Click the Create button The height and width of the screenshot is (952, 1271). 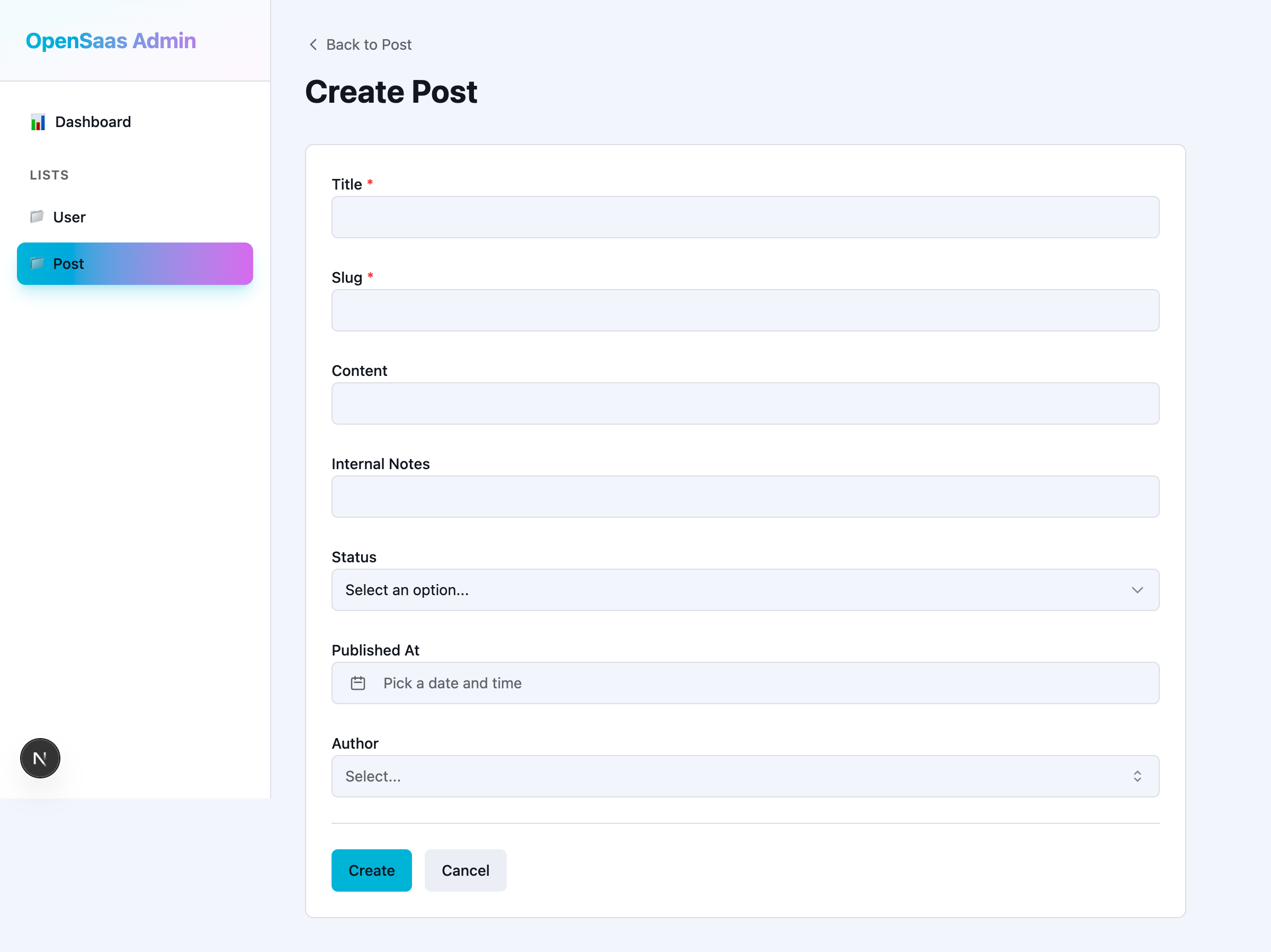(371, 870)
